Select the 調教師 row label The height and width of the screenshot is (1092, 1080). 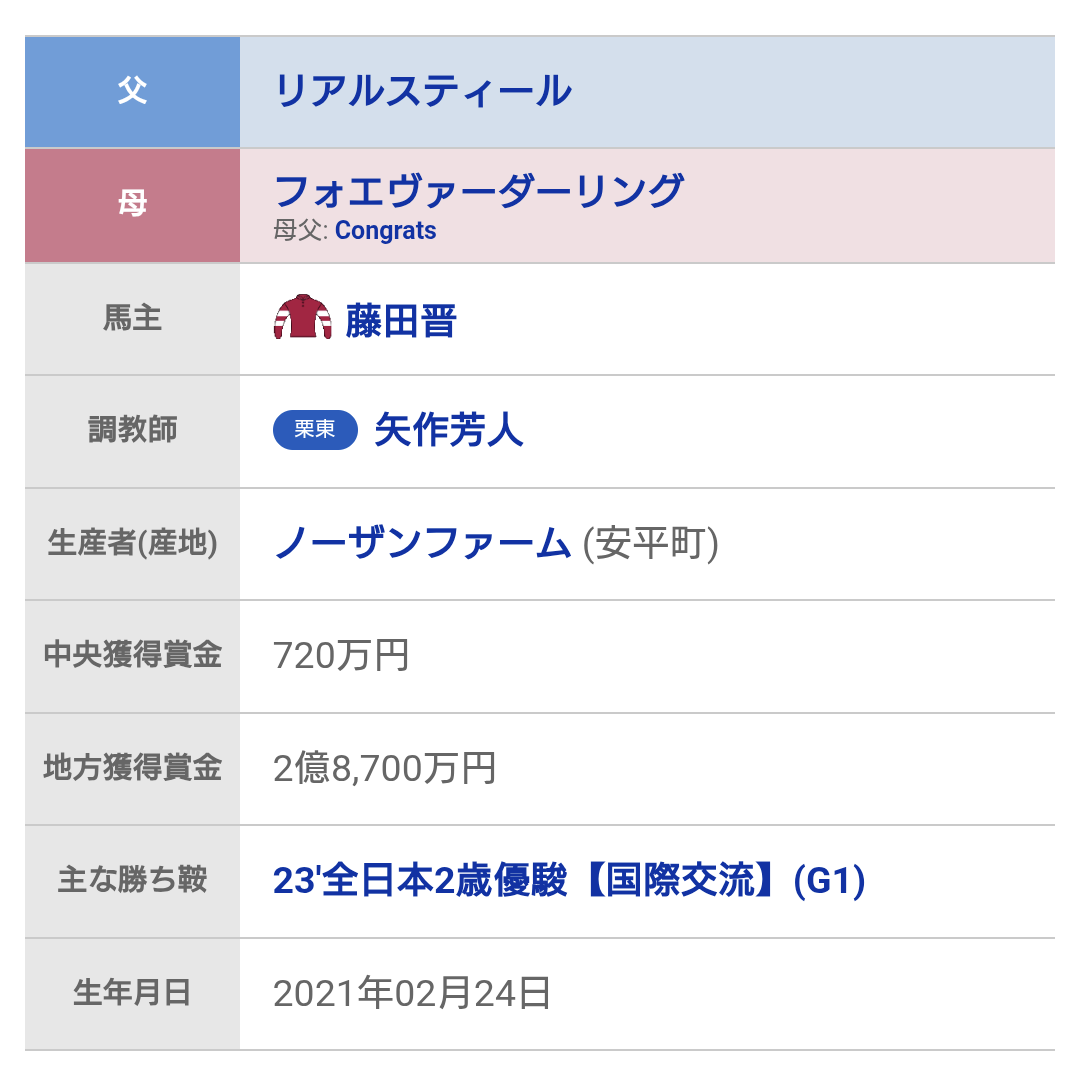132,431
